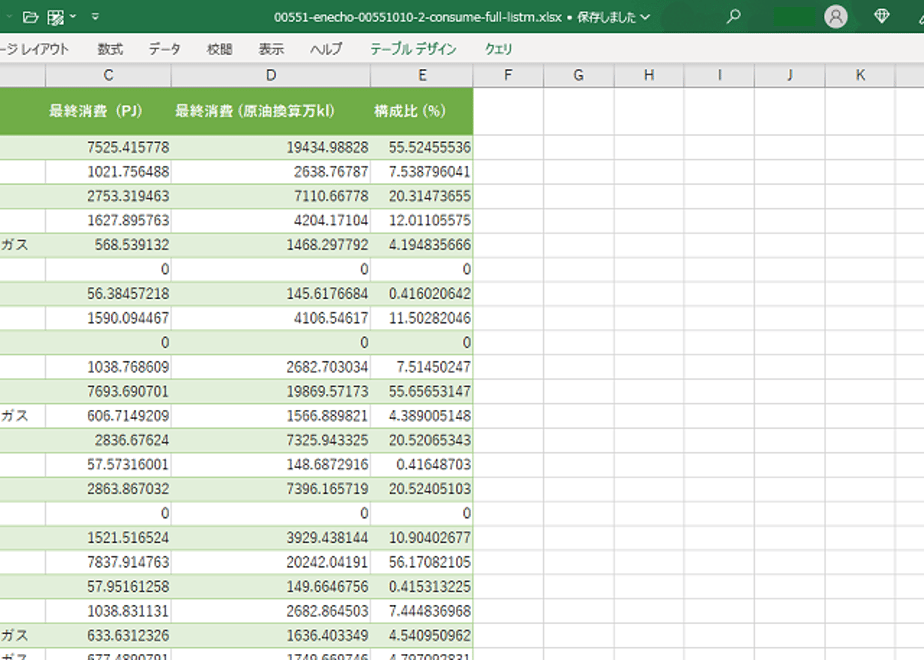Select cell with value 633.6312326
924x660 pixels.
point(108,636)
